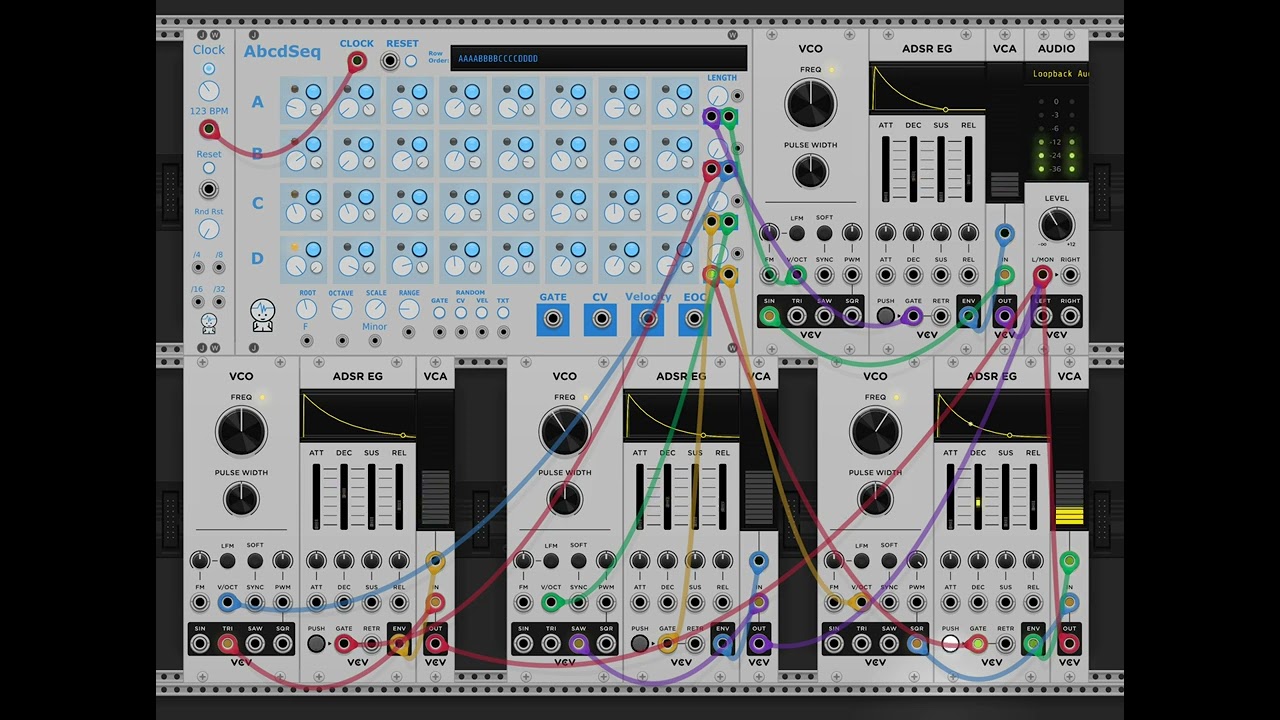
Task: Click the green-cabled SIN output on the top-row VCO
Action: [769, 317]
